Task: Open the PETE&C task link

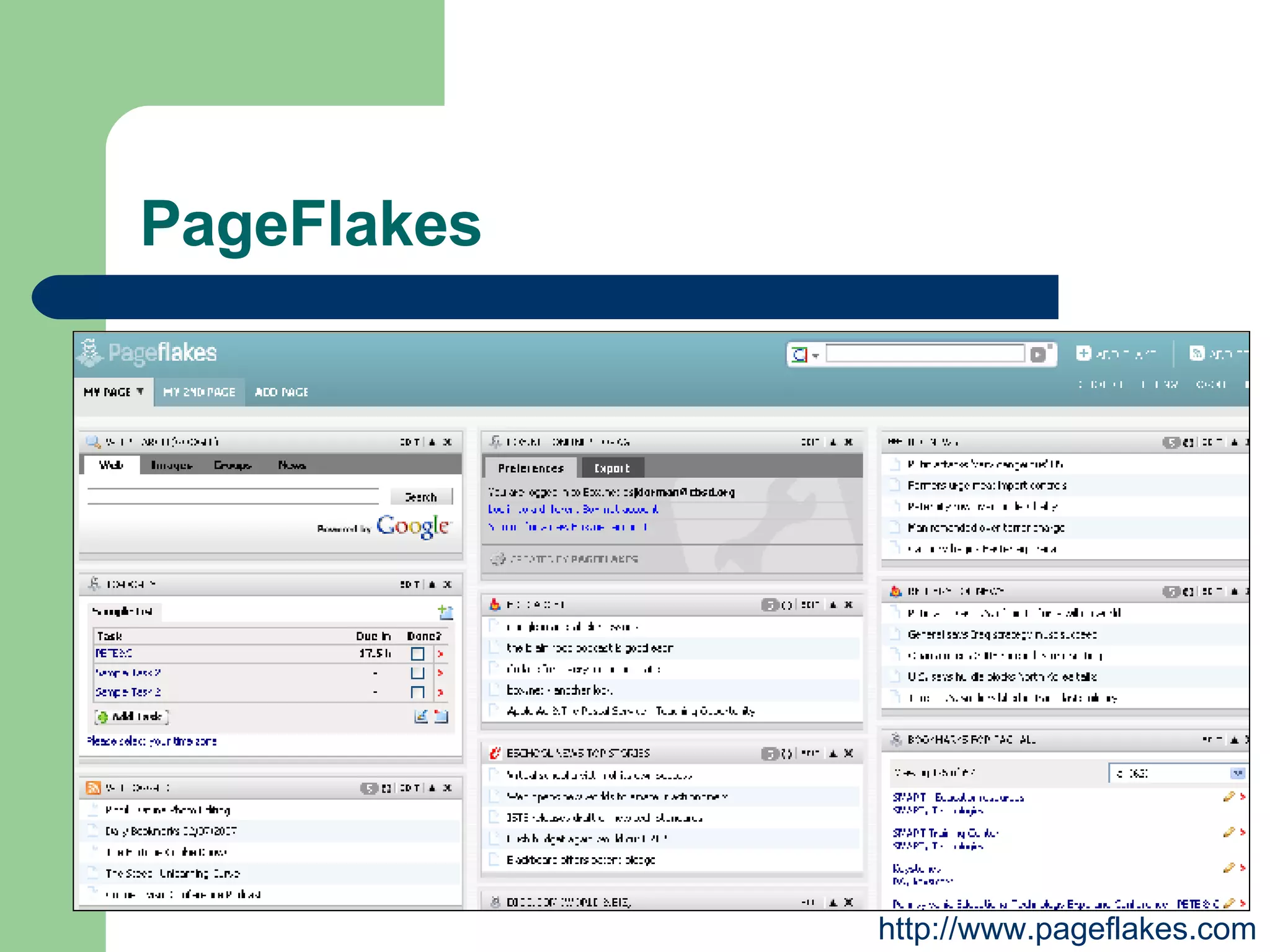Action: pyautogui.click(x=113, y=653)
